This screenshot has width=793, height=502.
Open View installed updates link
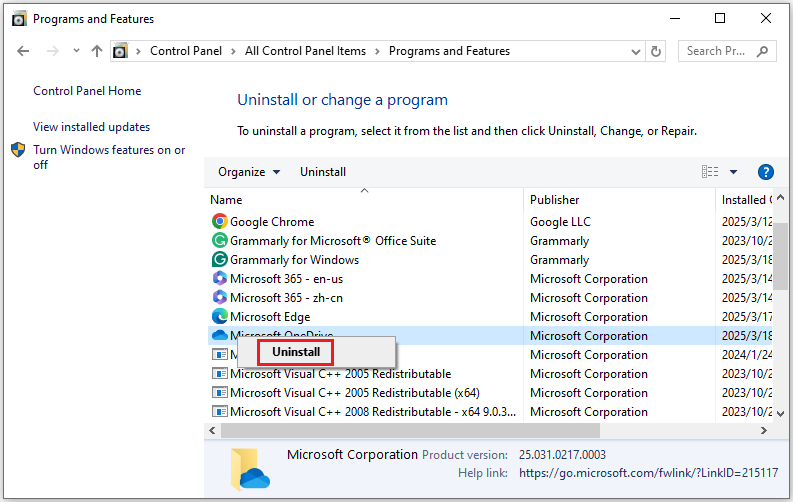(x=92, y=127)
